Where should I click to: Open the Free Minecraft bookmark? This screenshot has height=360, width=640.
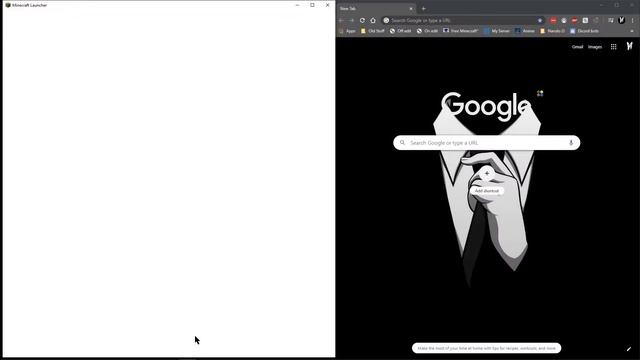[x=460, y=31]
